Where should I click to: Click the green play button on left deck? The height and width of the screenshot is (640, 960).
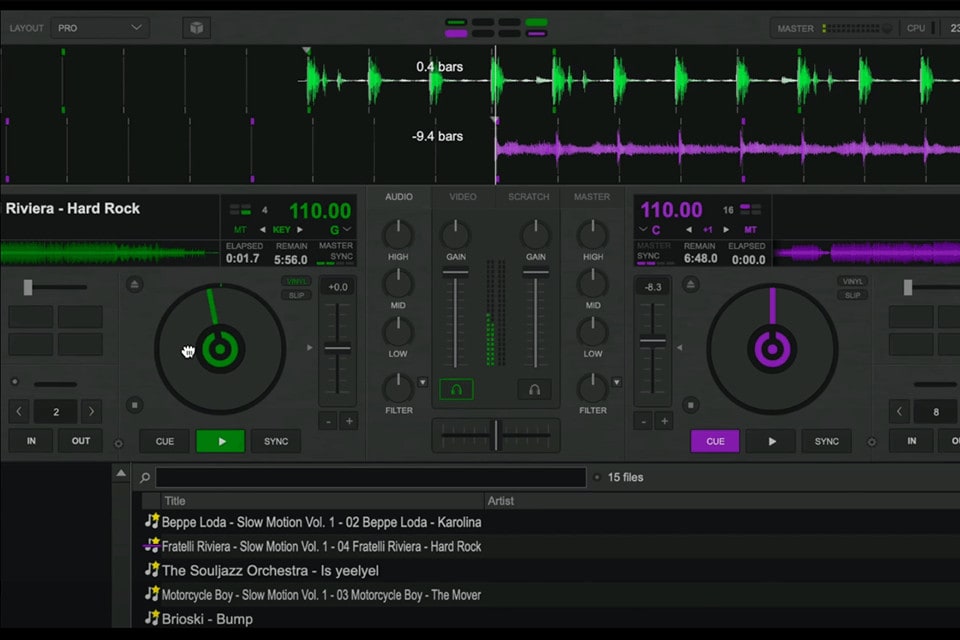tap(221, 441)
